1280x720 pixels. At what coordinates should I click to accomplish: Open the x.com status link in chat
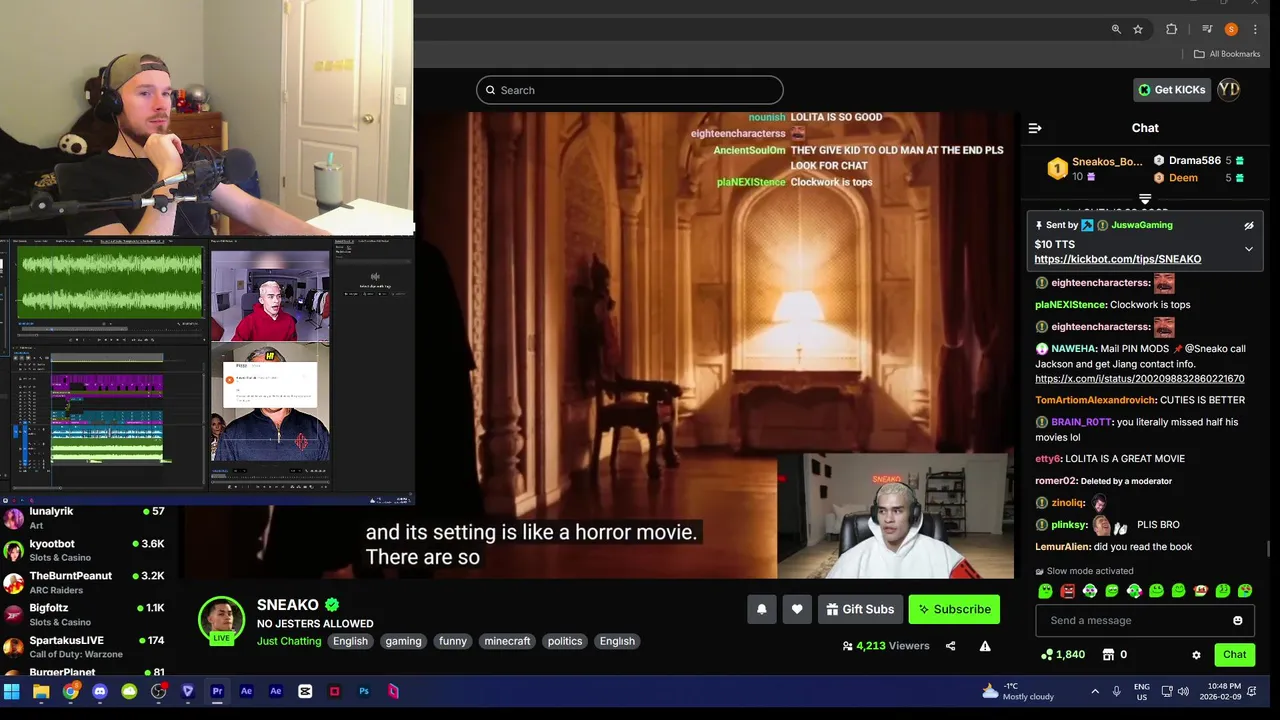tap(1140, 379)
